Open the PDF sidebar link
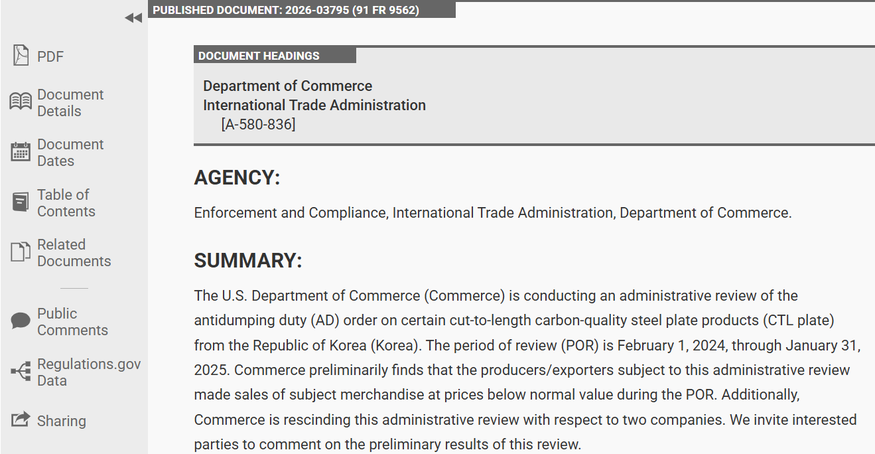875x454 pixels. click(51, 57)
